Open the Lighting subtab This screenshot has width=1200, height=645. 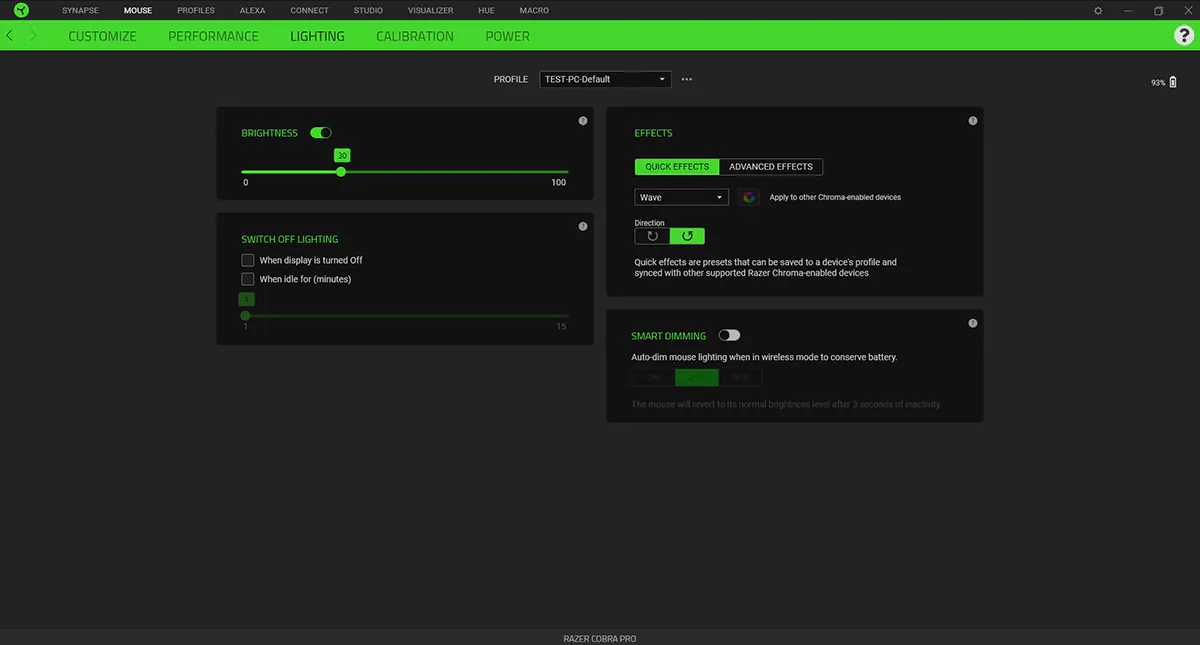pyautogui.click(x=317, y=36)
